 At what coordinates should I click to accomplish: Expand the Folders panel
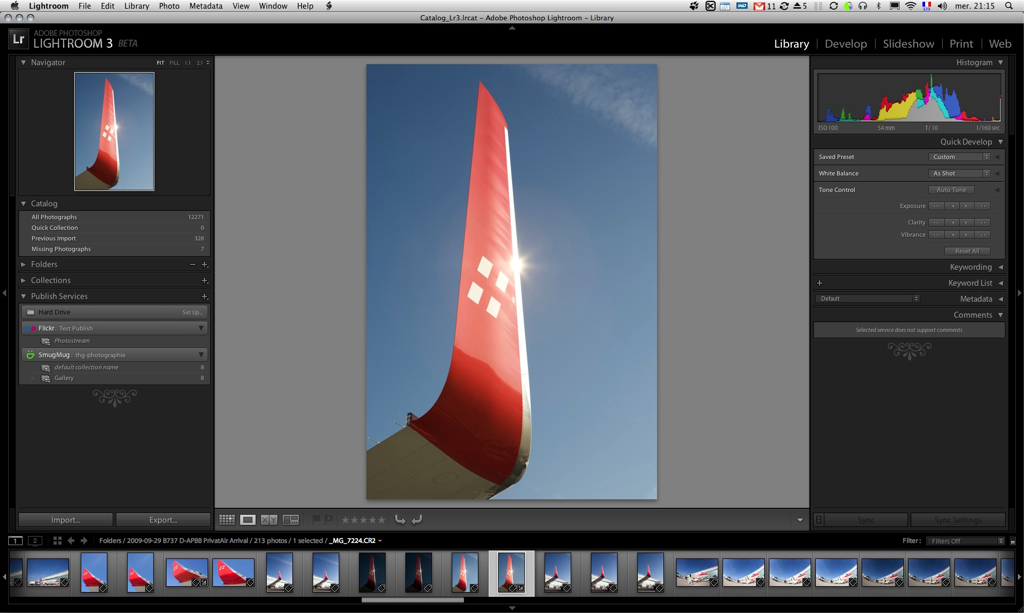pyautogui.click(x=24, y=265)
